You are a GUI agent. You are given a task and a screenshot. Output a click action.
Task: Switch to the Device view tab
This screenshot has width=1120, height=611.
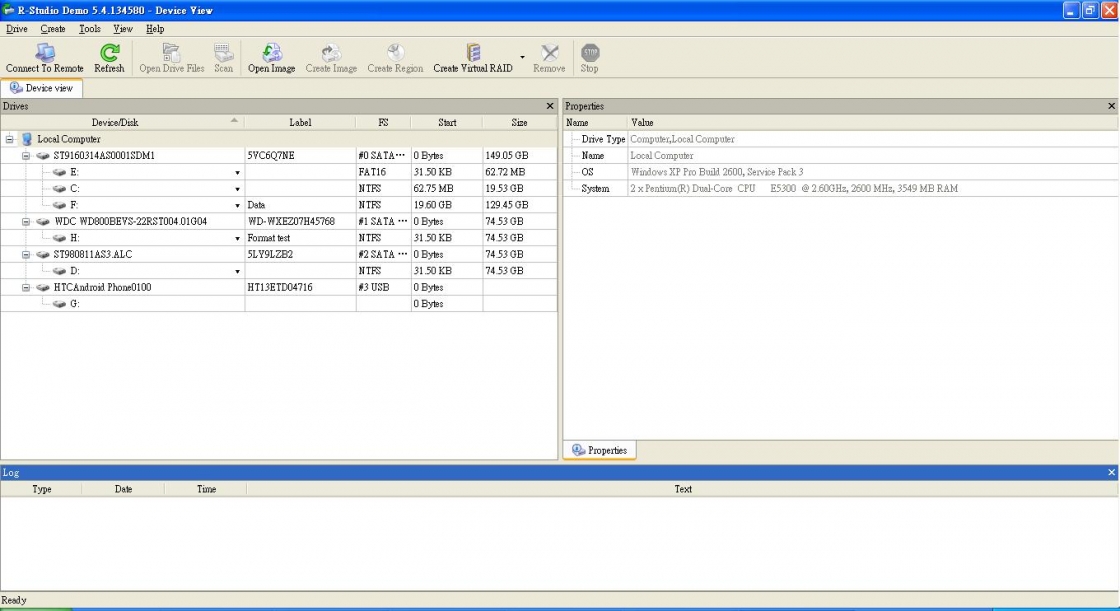(41, 88)
